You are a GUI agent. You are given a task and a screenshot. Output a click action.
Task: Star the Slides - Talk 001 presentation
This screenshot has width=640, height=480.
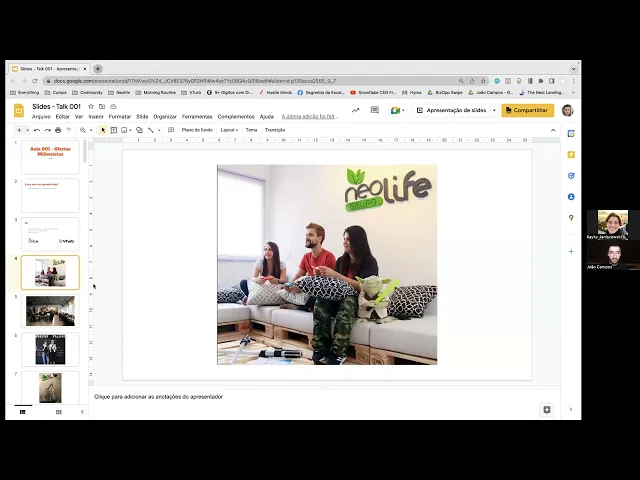pyautogui.click(x=91, y=107)
